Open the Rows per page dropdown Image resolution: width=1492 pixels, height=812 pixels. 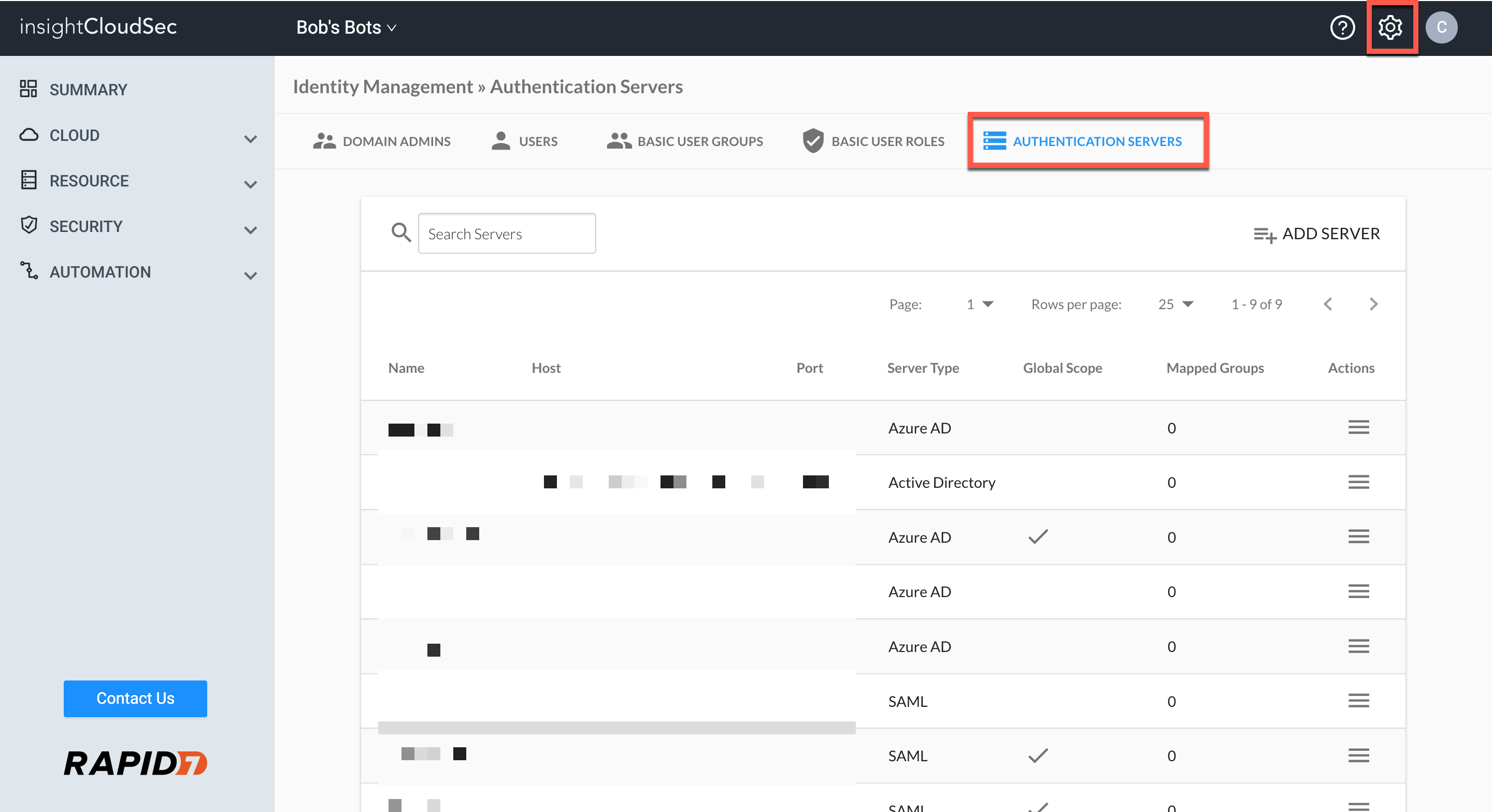(1175, 304)
